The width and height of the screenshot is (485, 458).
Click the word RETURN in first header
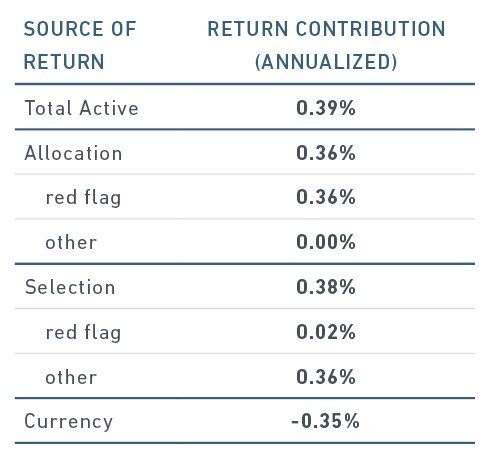coord(64,62)
